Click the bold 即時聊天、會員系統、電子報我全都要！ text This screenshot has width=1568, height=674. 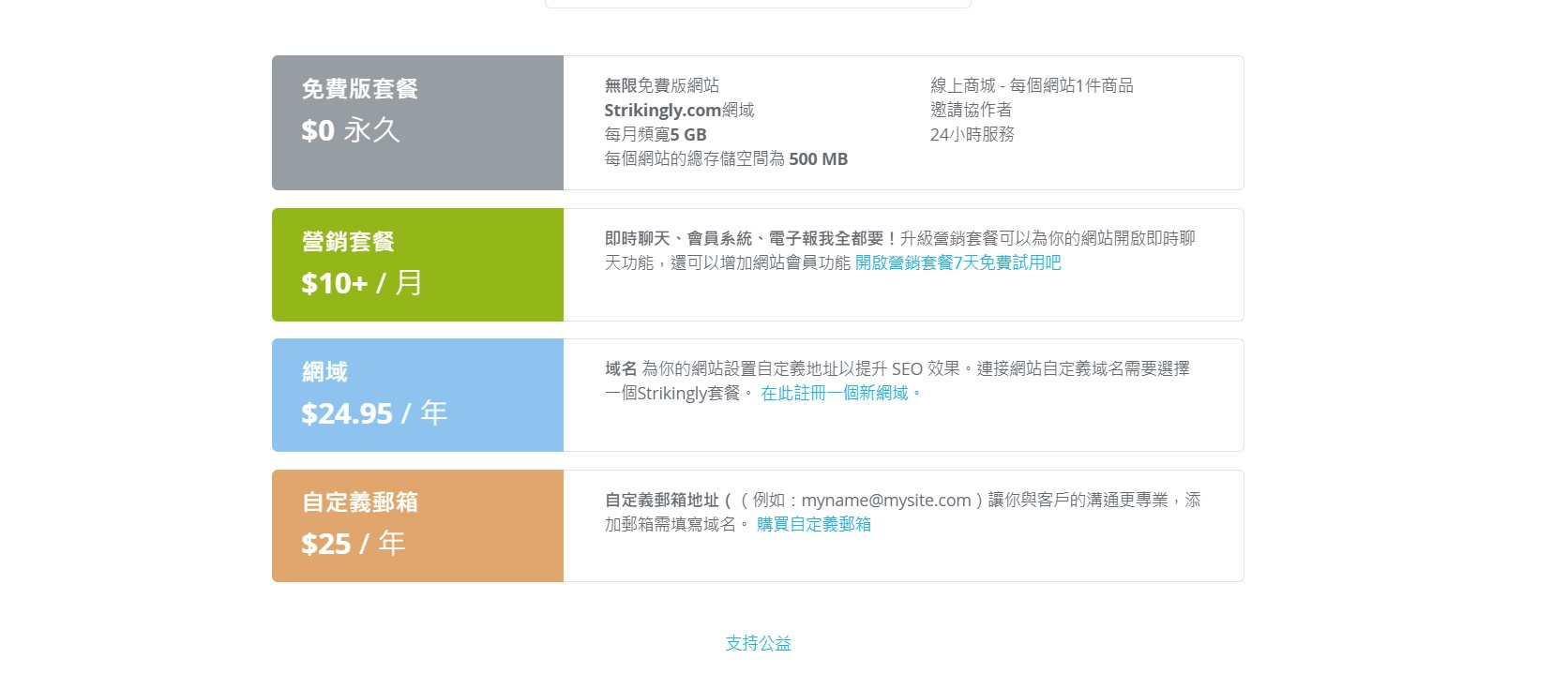tap(751, 239)
